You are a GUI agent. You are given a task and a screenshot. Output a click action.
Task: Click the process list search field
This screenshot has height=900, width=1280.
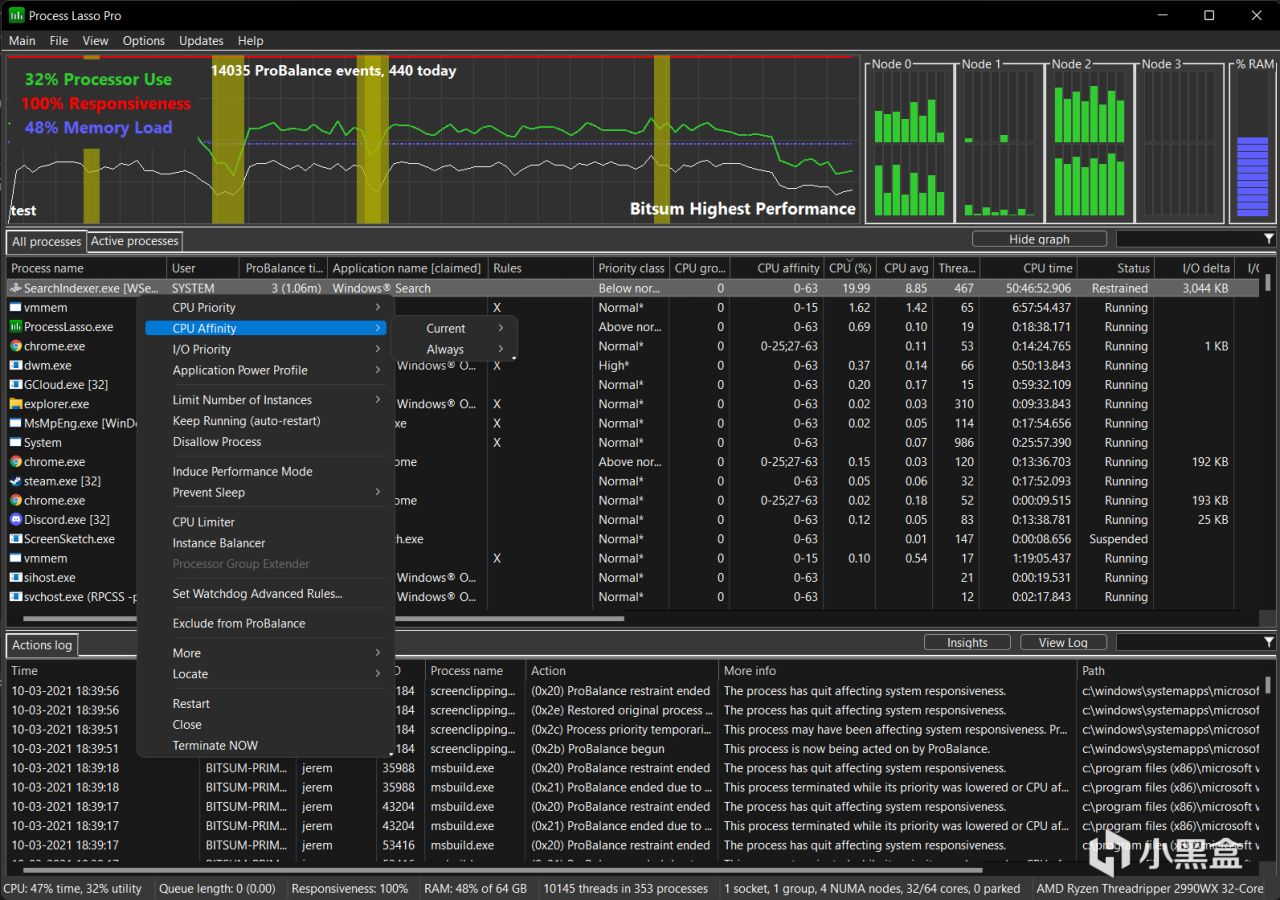(x=1188, y=239)
